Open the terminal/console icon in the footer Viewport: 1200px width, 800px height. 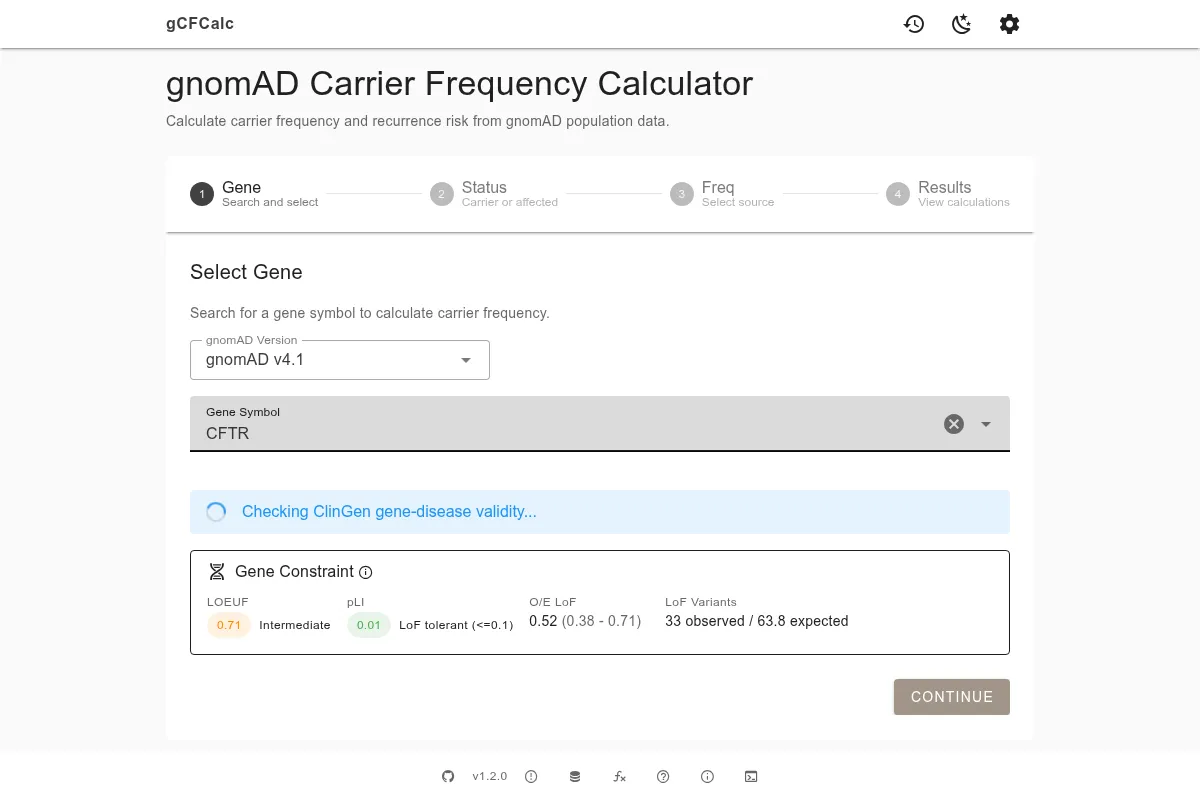point(751,776)
